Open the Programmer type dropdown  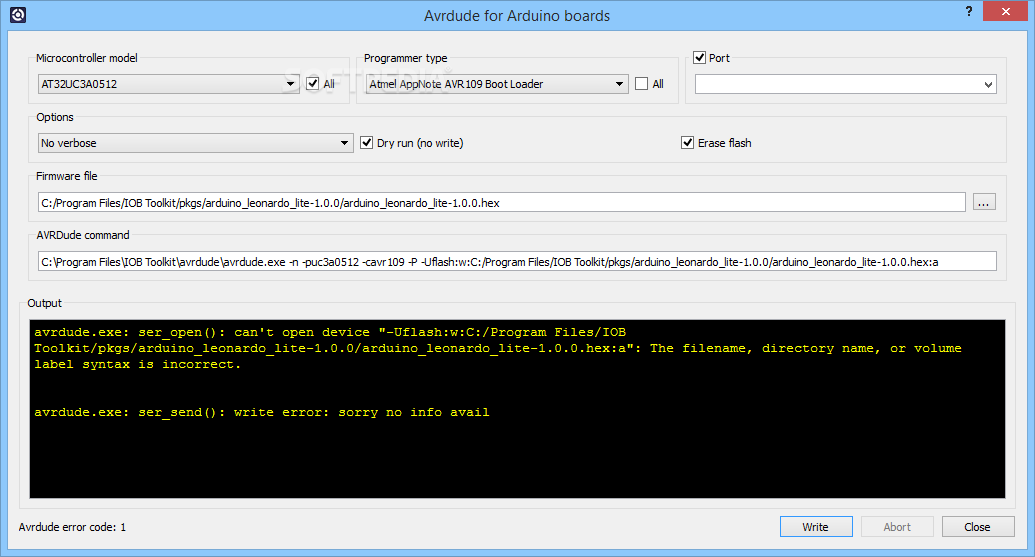click(497, 84)
